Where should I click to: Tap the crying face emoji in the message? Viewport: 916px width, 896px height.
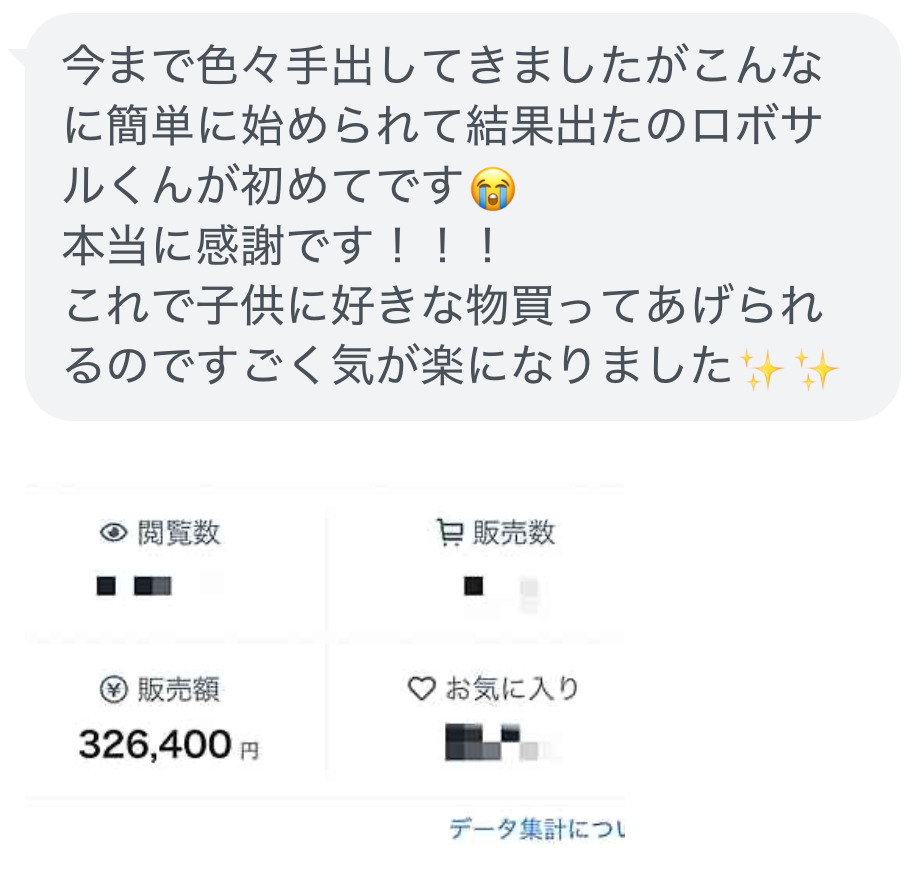[x=493, y=188]
